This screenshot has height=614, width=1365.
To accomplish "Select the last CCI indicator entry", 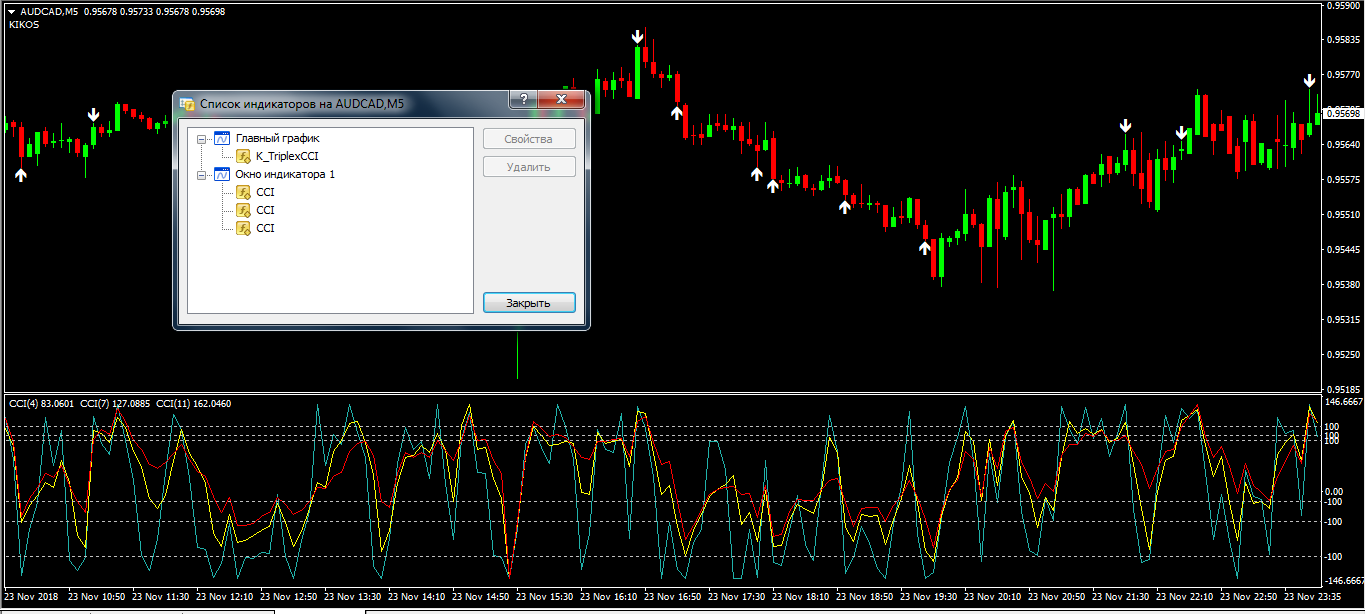I will [265, 228].
